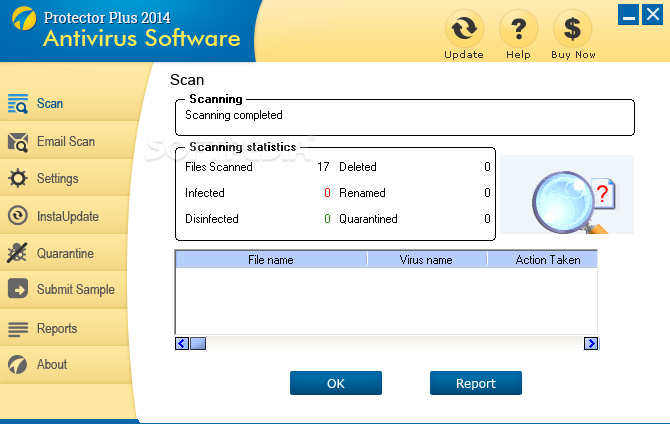The image size is (670, 424).
Task: Click the 'Files Scanned' label
Action: [219, 167]
